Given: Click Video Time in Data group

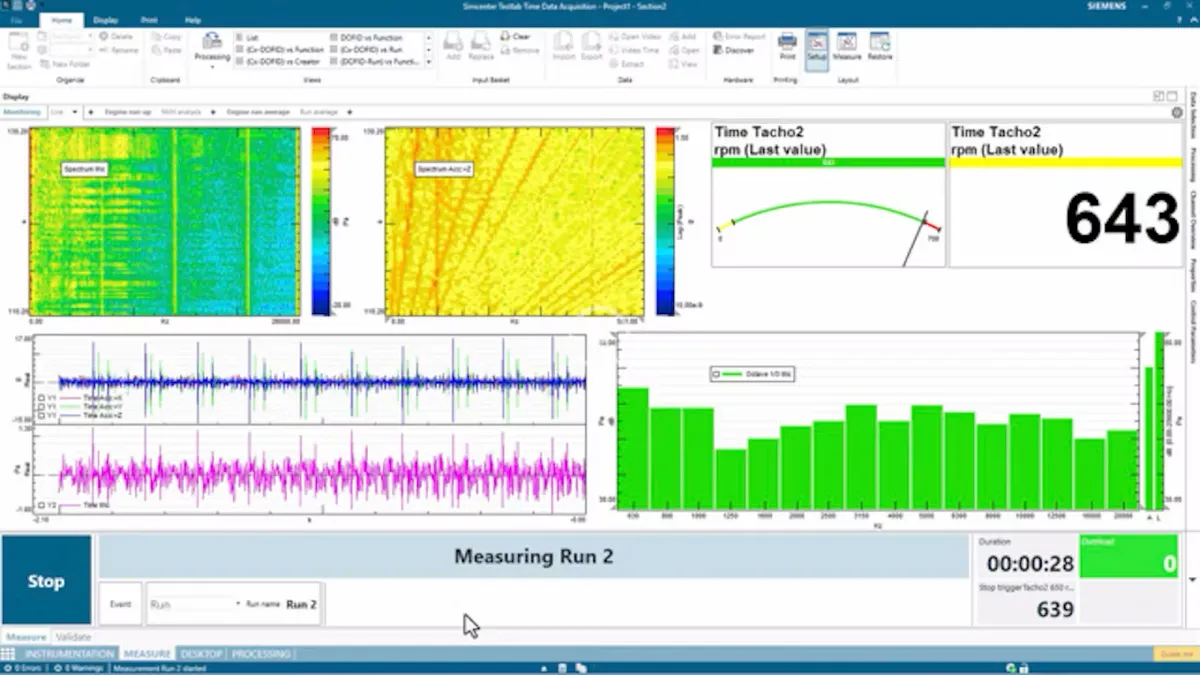Looking at the screenshot, I should 634,50.
